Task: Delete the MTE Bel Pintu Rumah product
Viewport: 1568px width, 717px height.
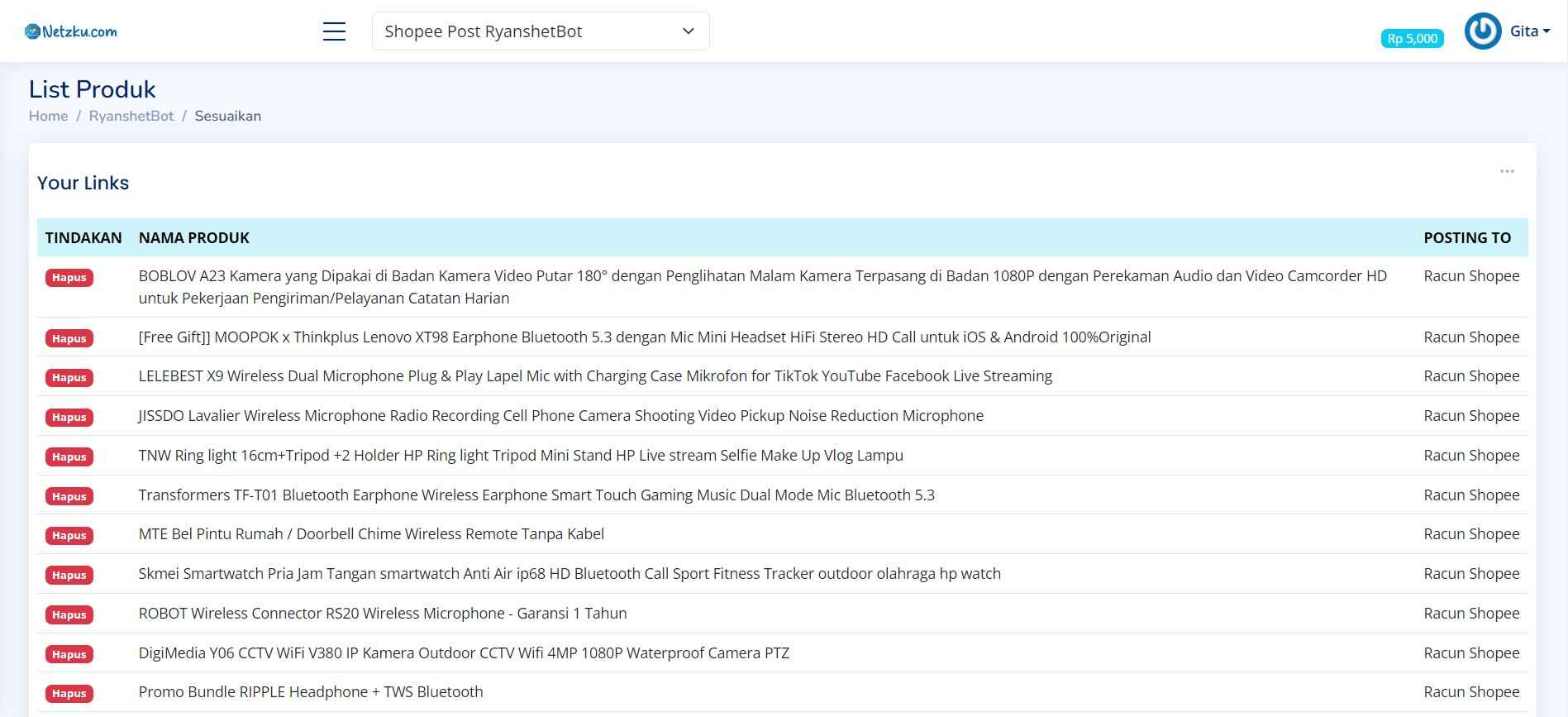Action: [x=69, y=535]
